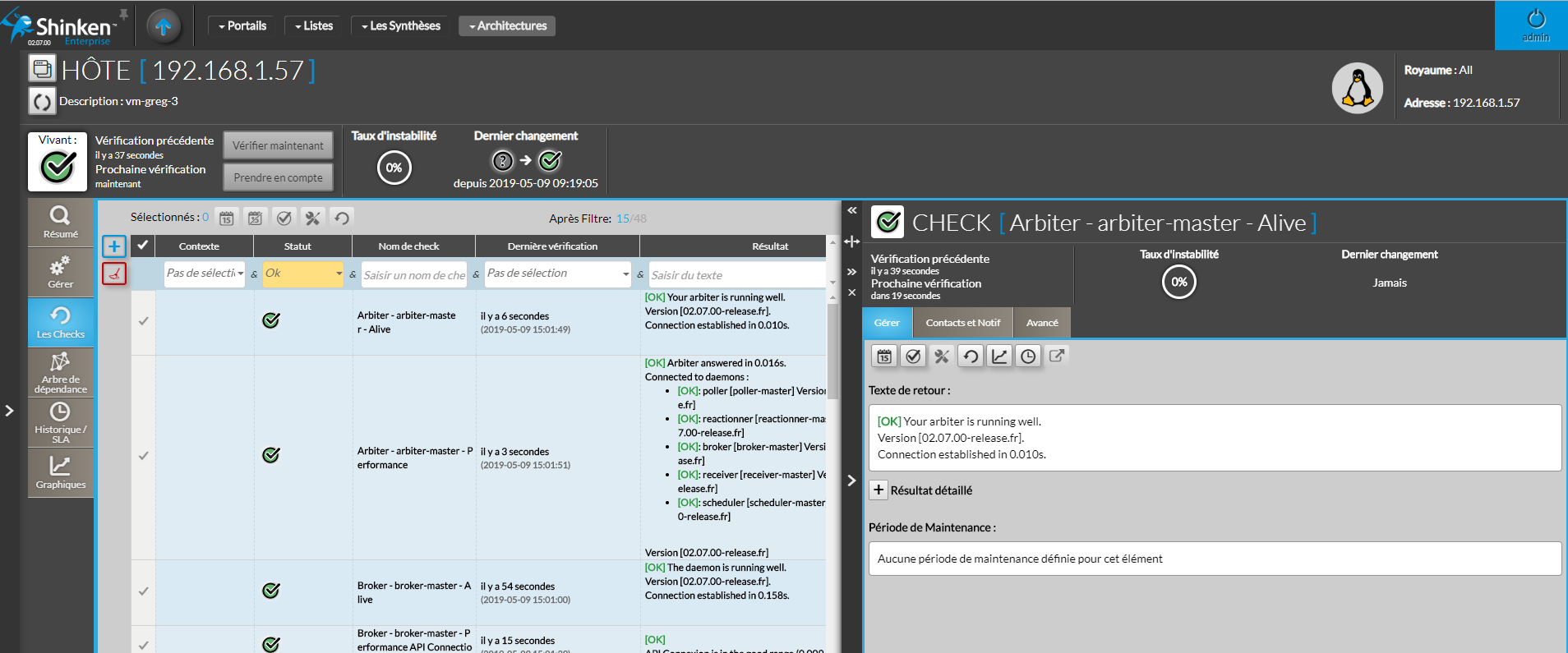Switch to Contacts et Notif tab
This screenshot has width=1568, height=653.
pos(962,323)
